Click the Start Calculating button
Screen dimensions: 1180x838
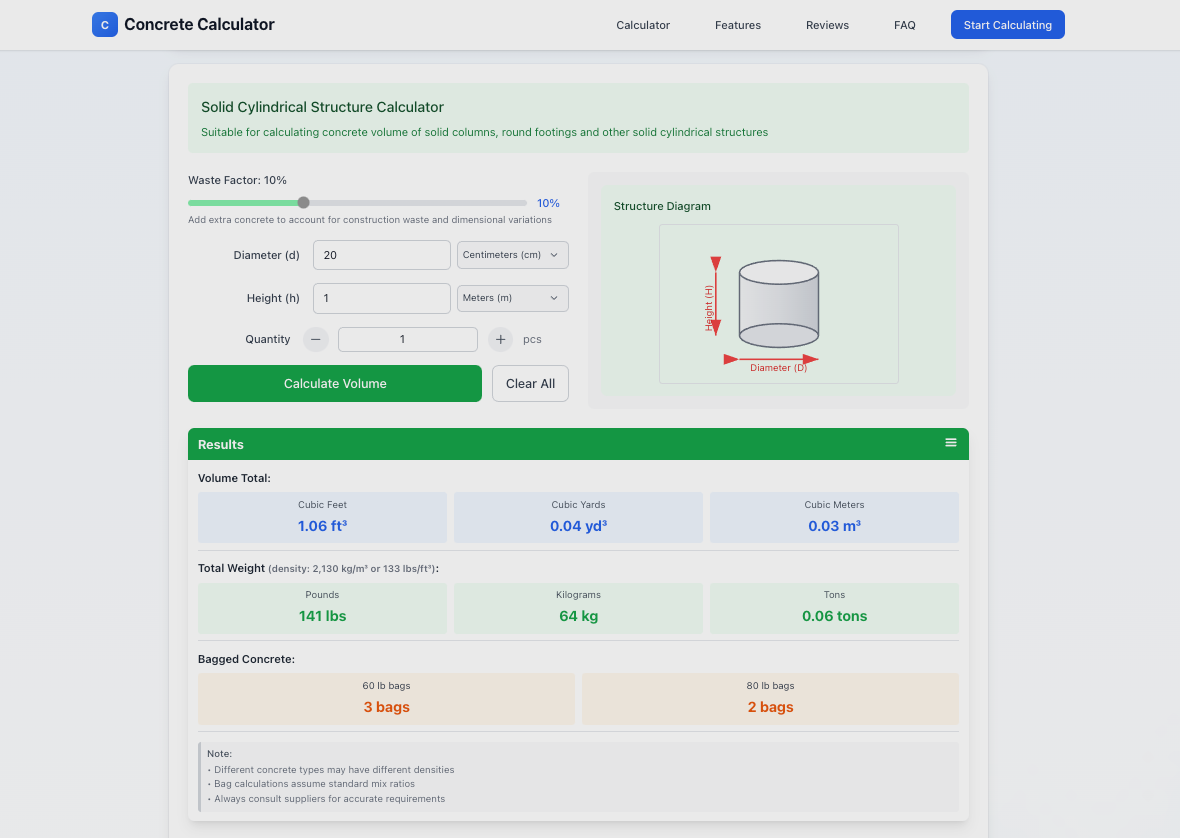[1007, 24]
